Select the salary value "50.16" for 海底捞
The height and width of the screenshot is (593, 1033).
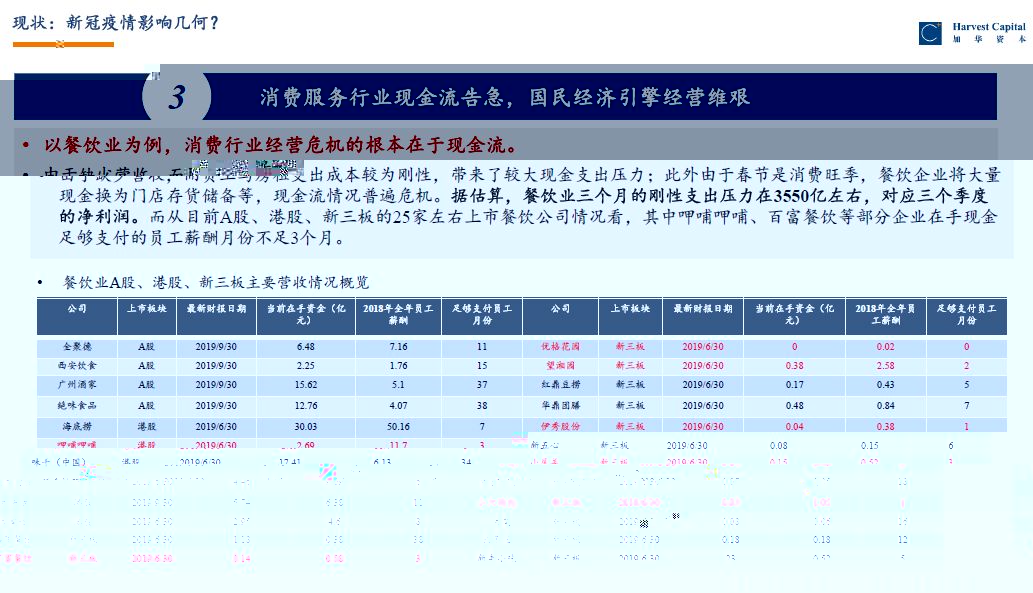coord(398,427)
